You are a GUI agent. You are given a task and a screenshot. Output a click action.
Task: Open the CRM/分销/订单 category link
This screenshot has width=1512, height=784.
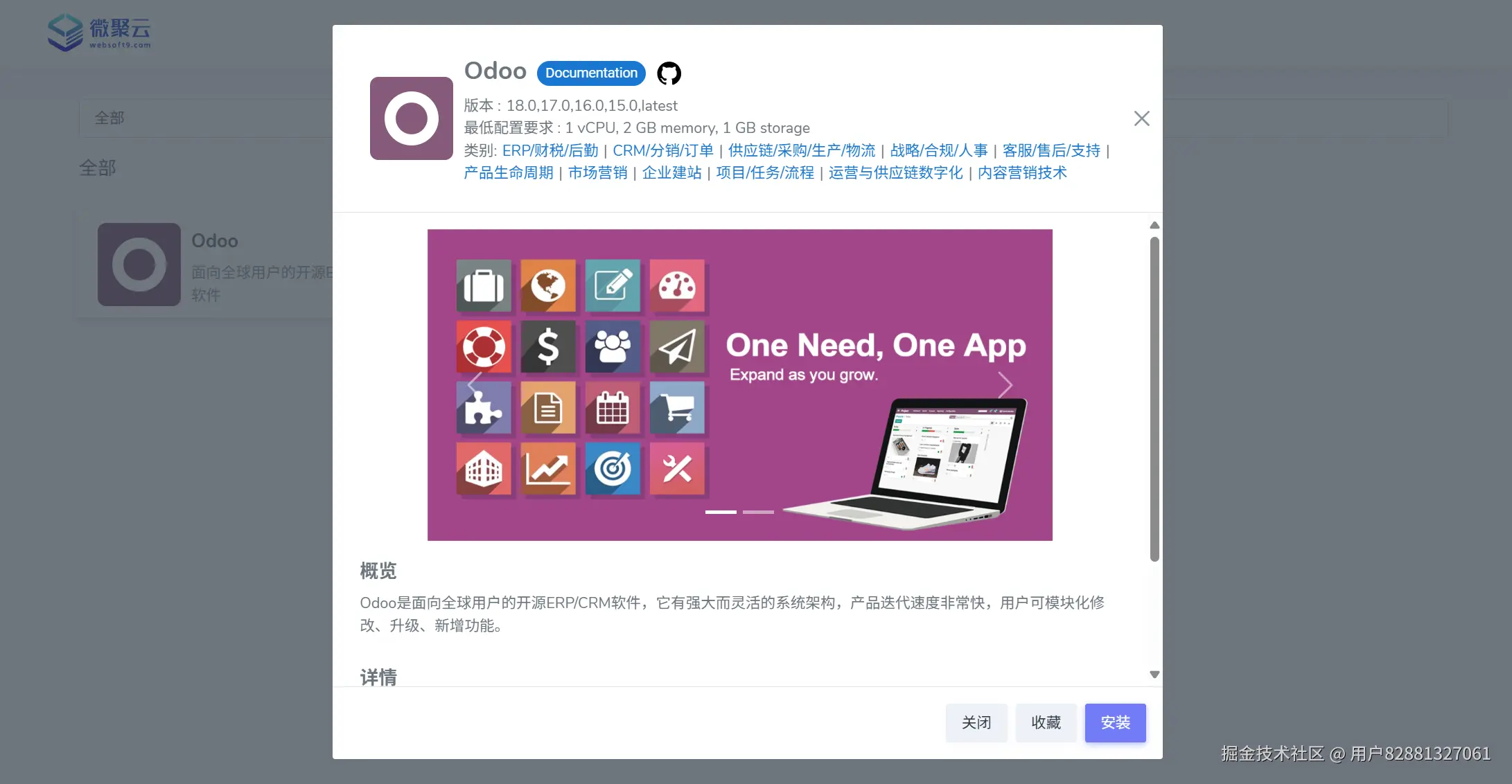coord(663,150)
